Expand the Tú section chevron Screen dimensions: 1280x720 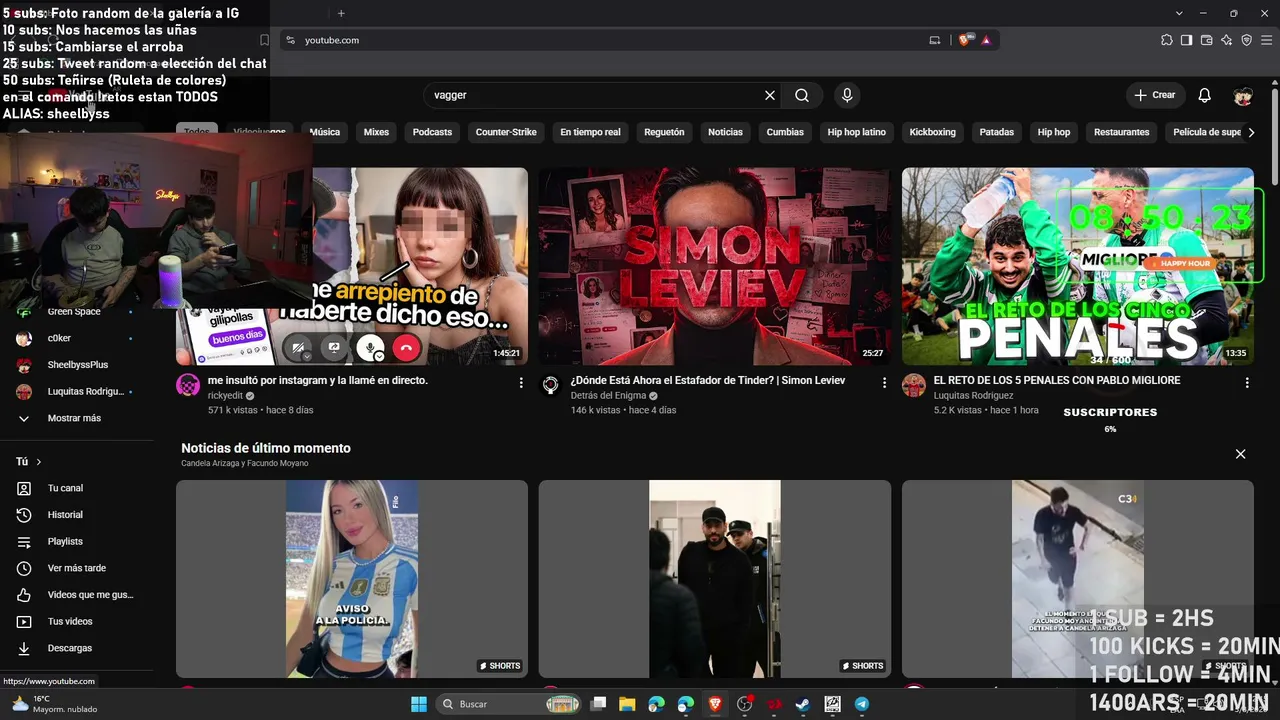point(39,462)
